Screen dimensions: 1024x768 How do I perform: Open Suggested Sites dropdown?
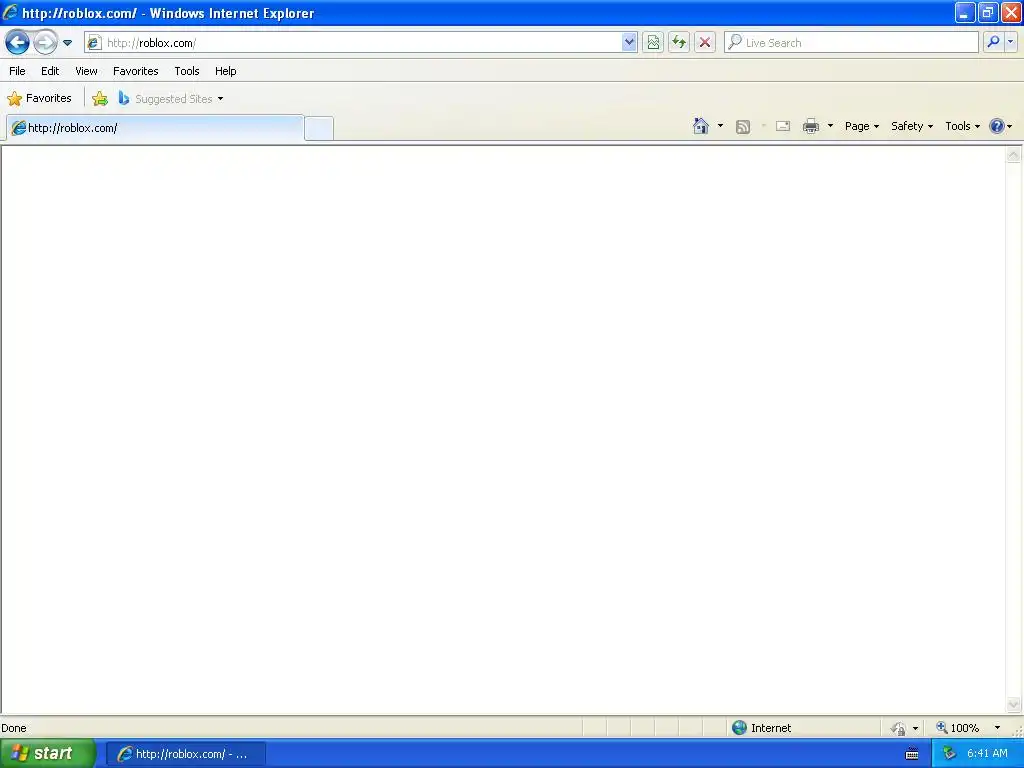(171, 99)
